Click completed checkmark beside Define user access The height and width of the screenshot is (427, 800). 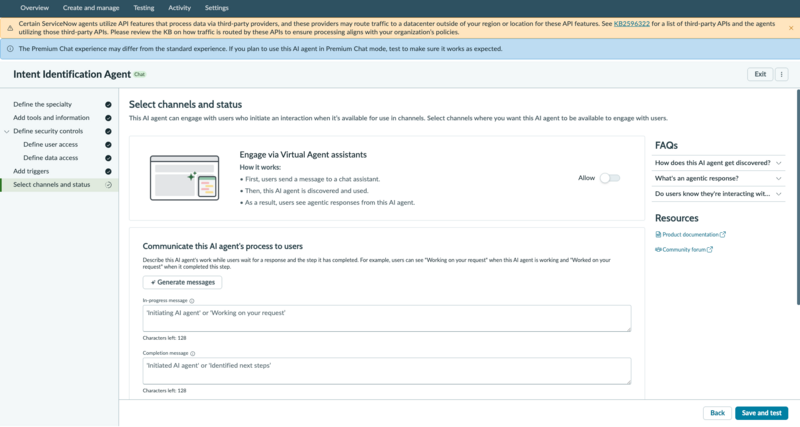tap(108, 145)
